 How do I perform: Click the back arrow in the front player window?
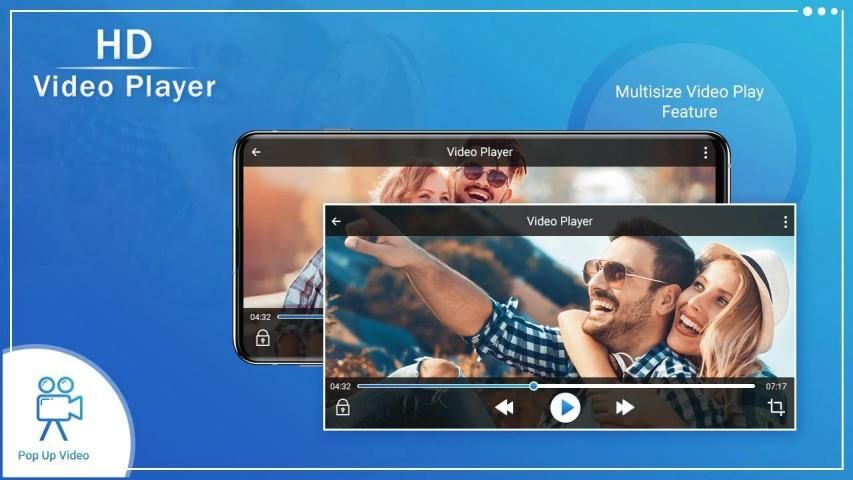pyautogui.click(x=336, y=222)
